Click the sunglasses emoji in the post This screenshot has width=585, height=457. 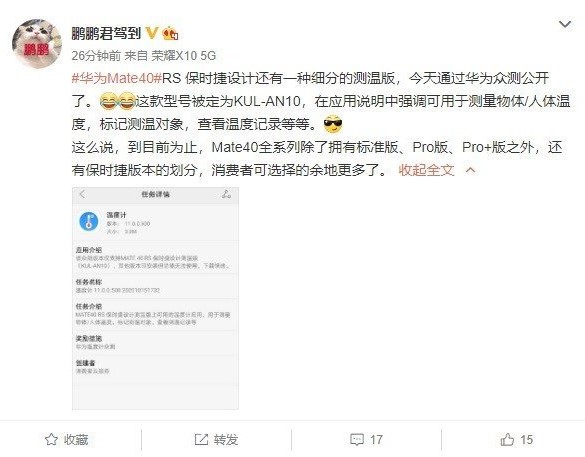point(333,124)
